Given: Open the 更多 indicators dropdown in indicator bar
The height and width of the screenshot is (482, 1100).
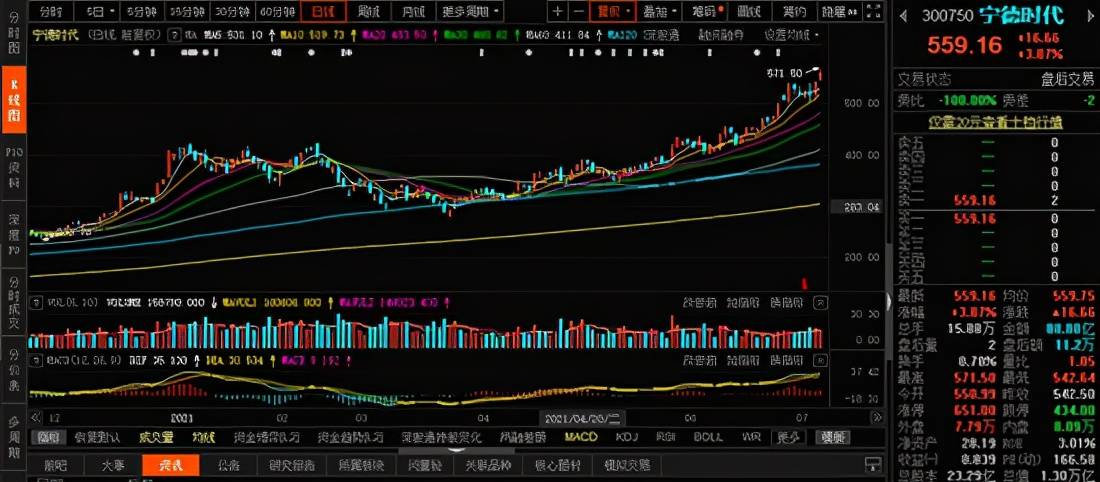Looking at the screenshot, I should (x=789, y=437).
